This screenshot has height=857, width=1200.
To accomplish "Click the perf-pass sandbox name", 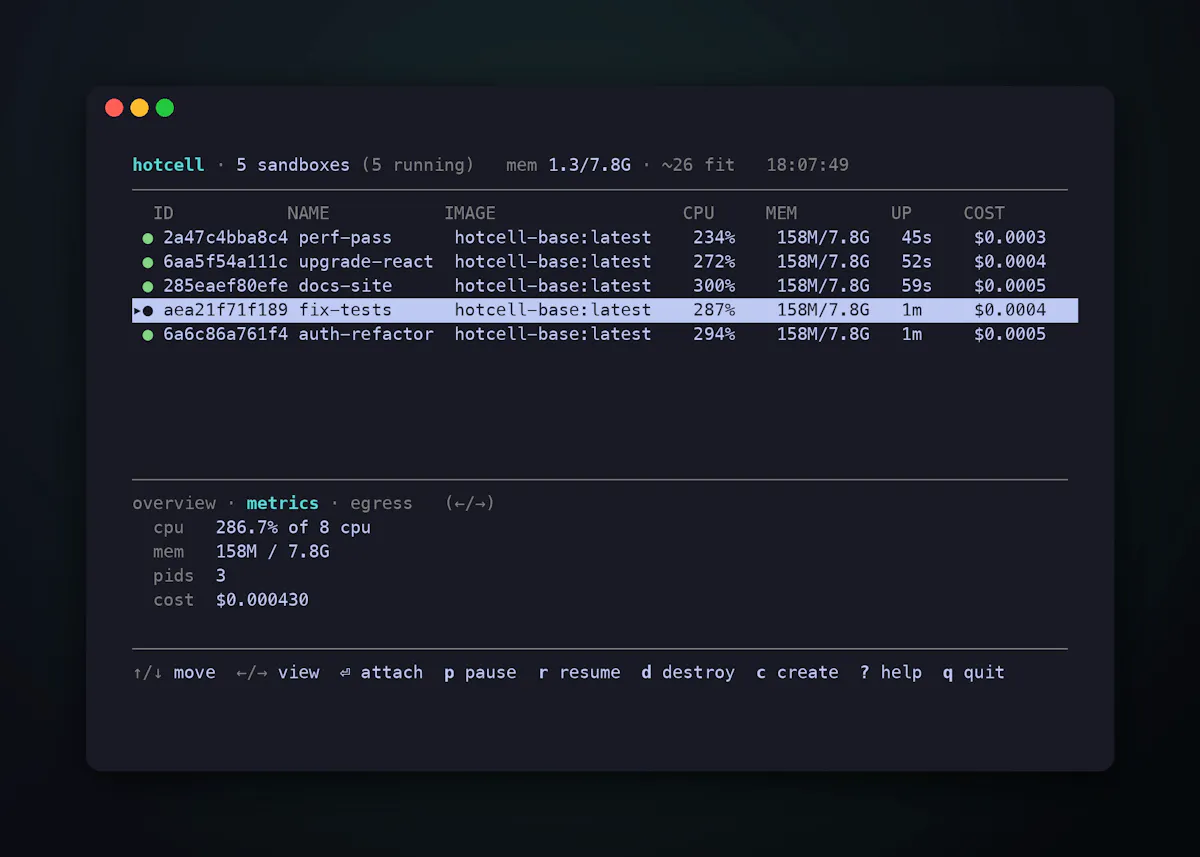I will click(x=345, y=238).
